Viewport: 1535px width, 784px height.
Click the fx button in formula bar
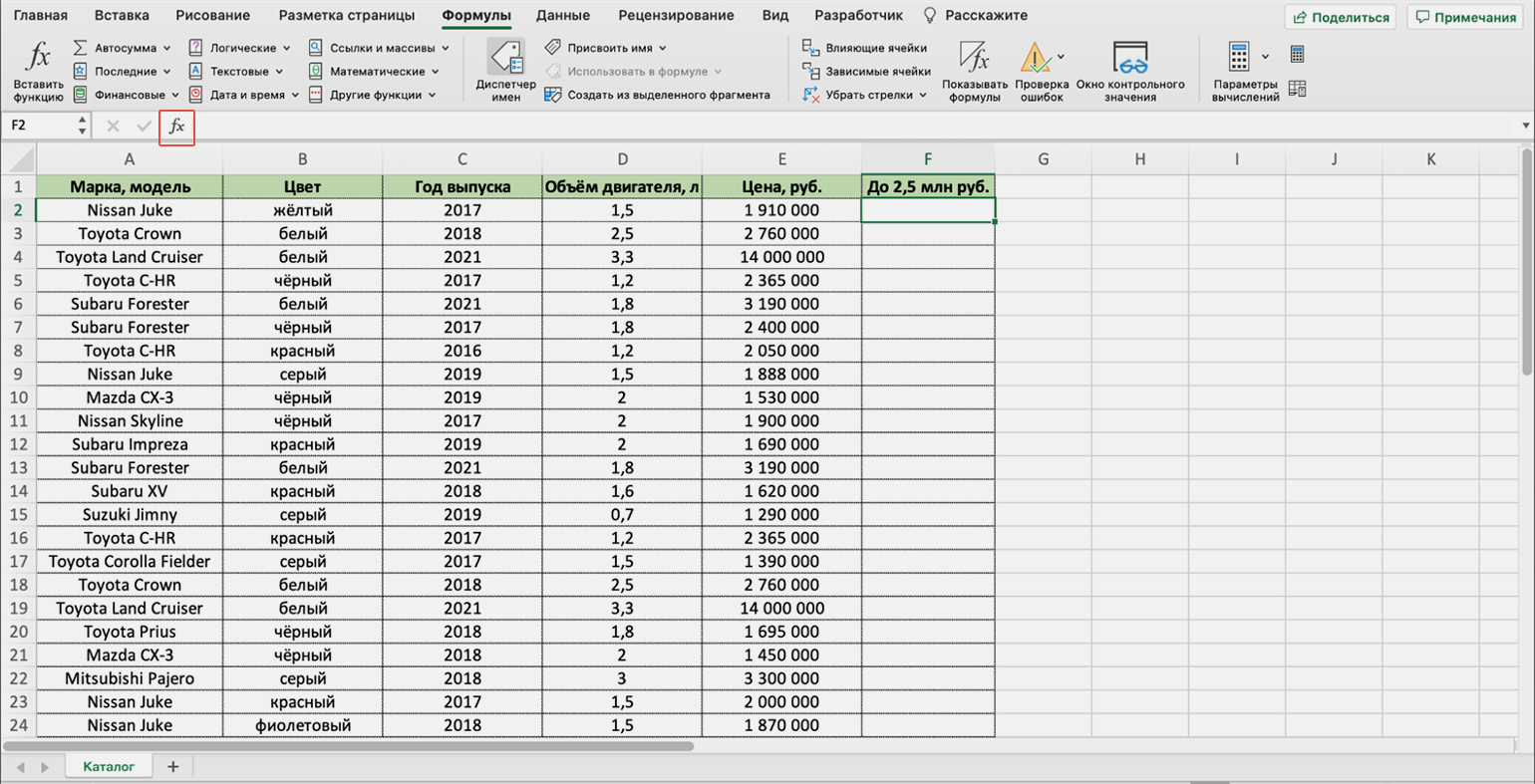pos(176,127)
